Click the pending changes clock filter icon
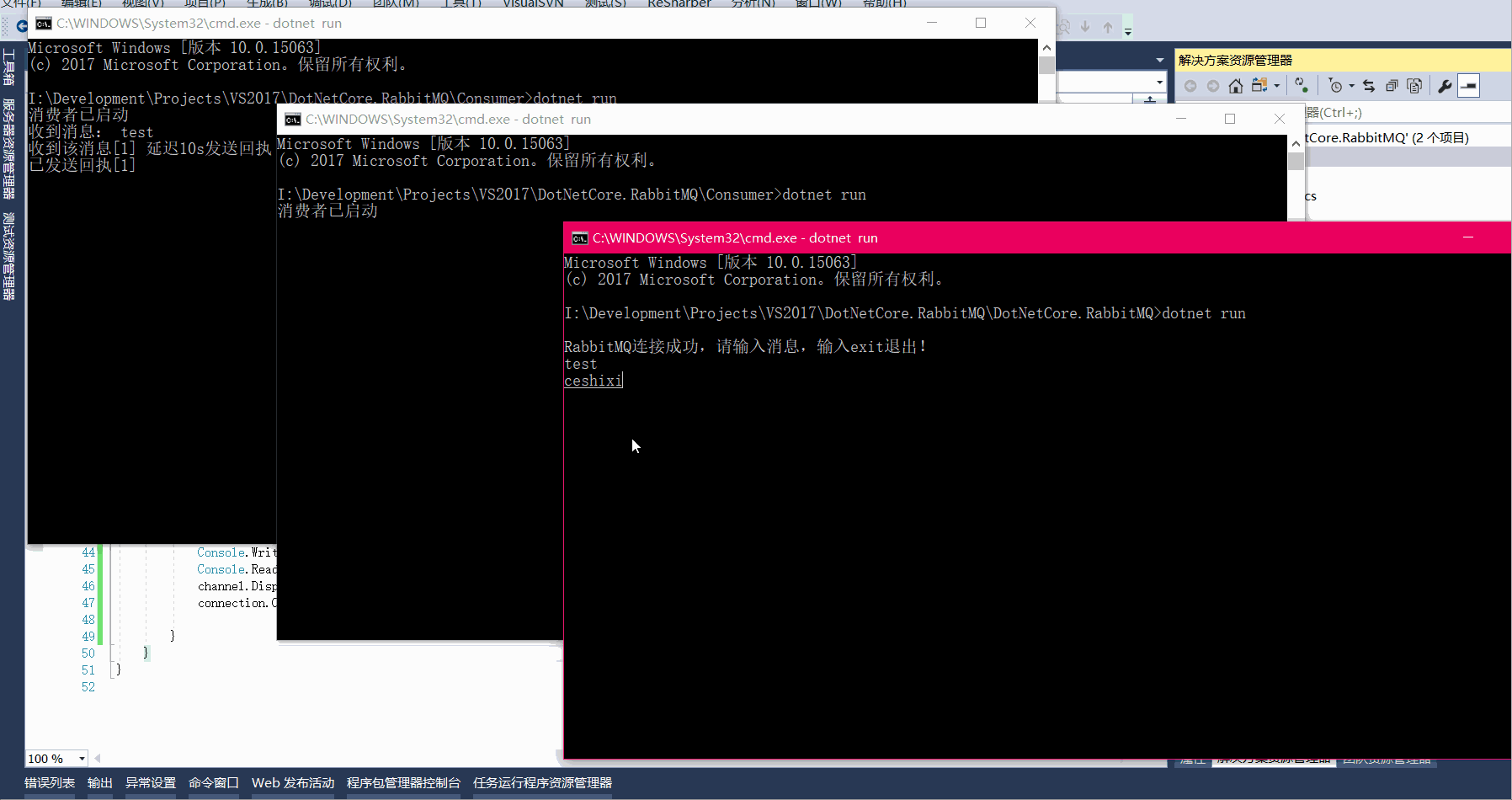The width and height of the screenshot is (1512, 800). [x=1335, y=86]
